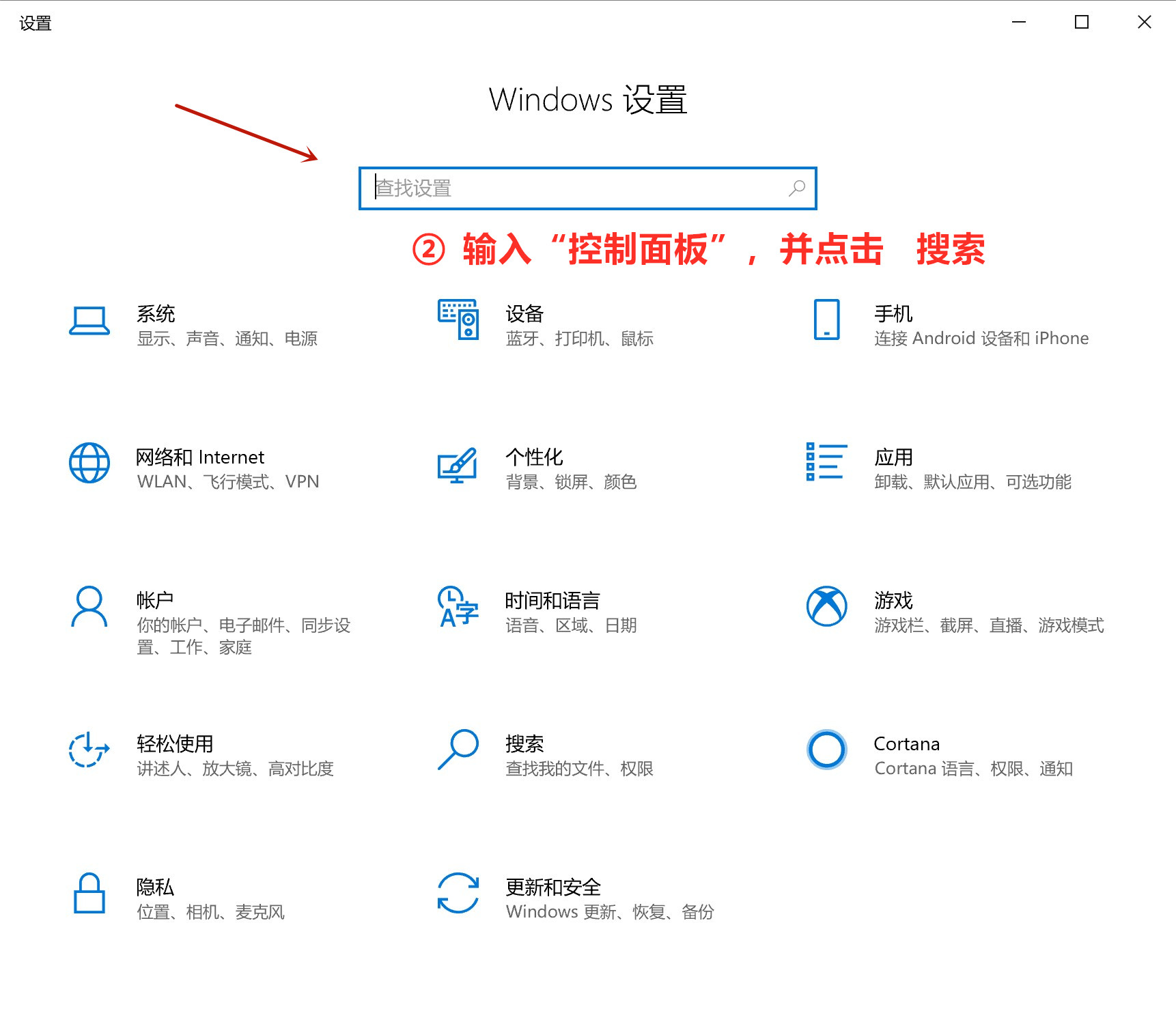The width and height of the screenshot is (1176, 1009).
Task: Click the 查找设置 search input field
Action: coord(587,188)
